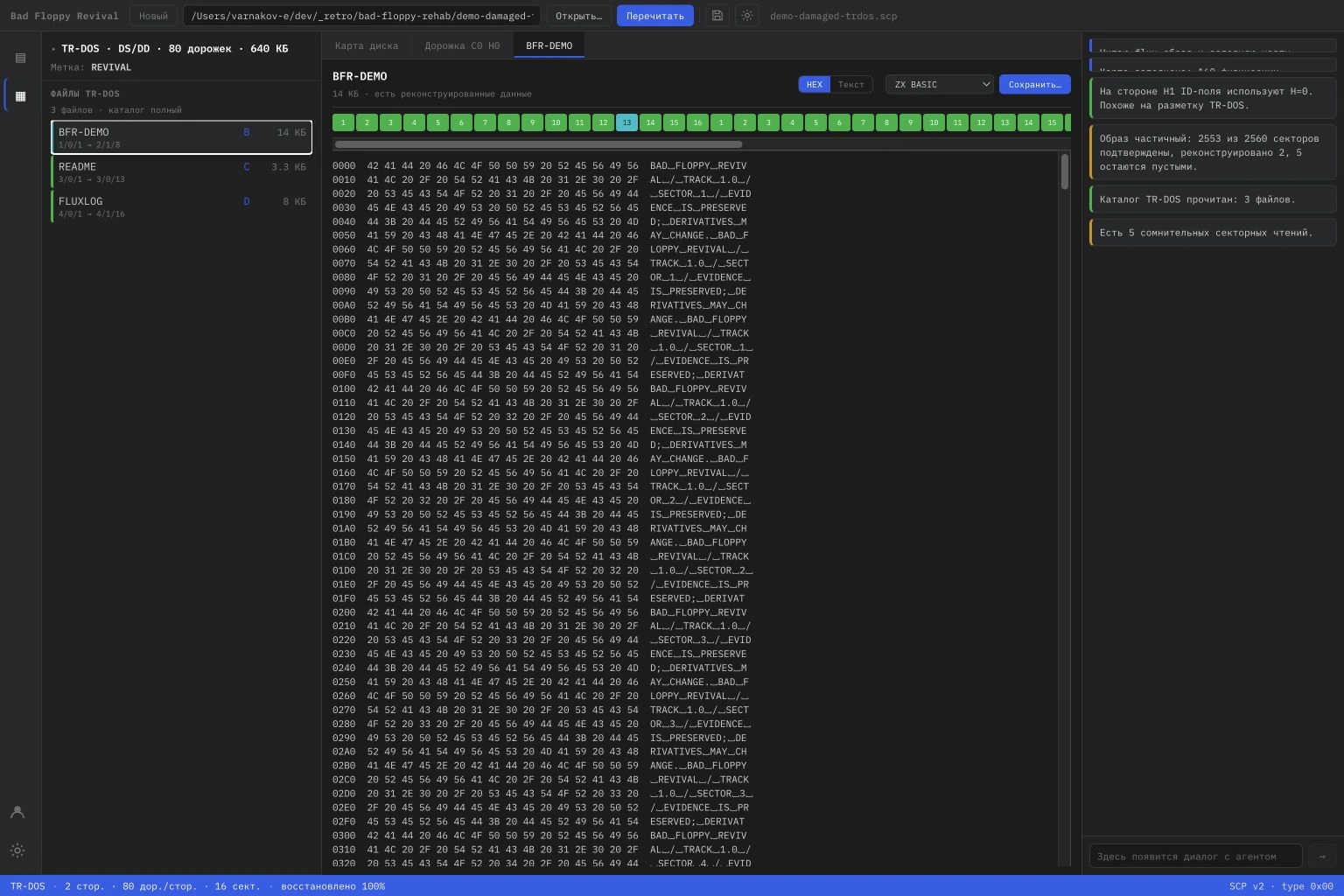Select the BFR-DEMO file row
This screenshot has height=896, width=1344.
[181, 137]
